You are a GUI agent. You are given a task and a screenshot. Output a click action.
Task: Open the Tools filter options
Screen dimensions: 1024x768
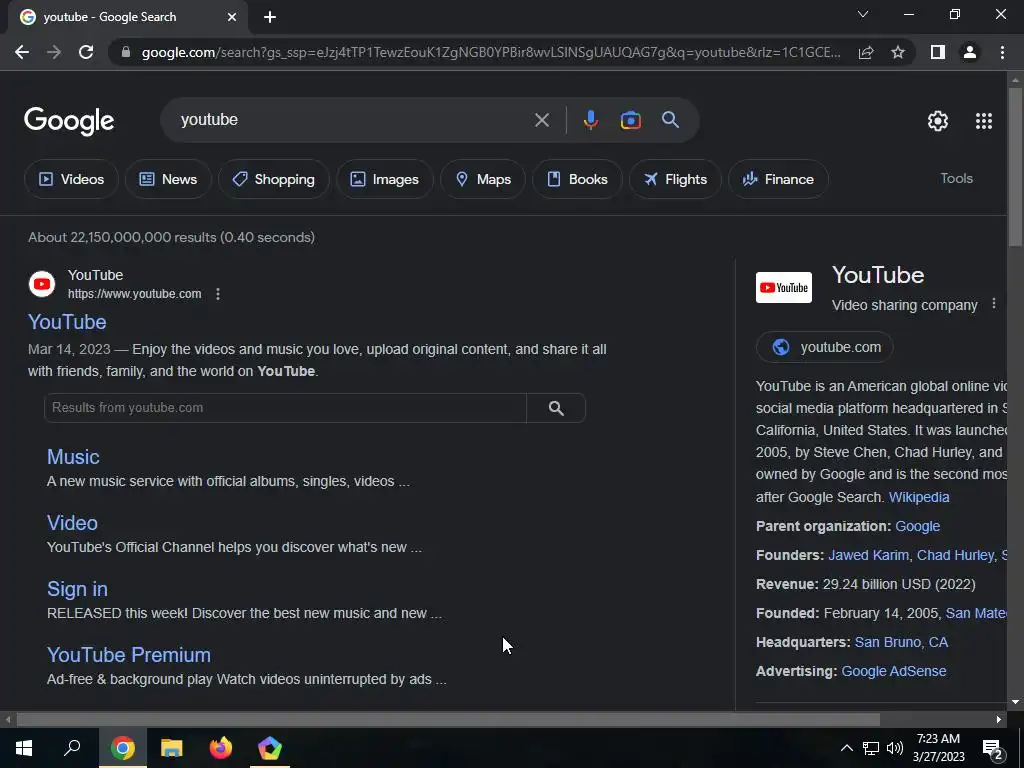(956, 178)
